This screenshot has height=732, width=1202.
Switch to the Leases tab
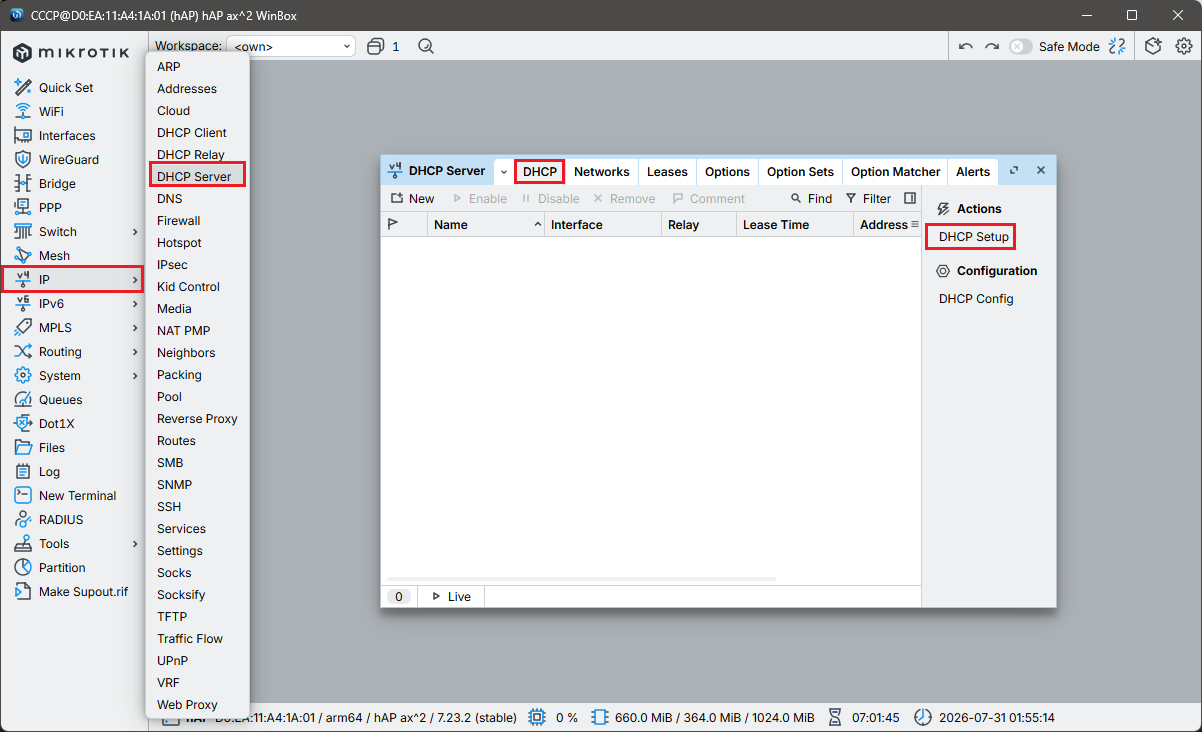[667, 172]
